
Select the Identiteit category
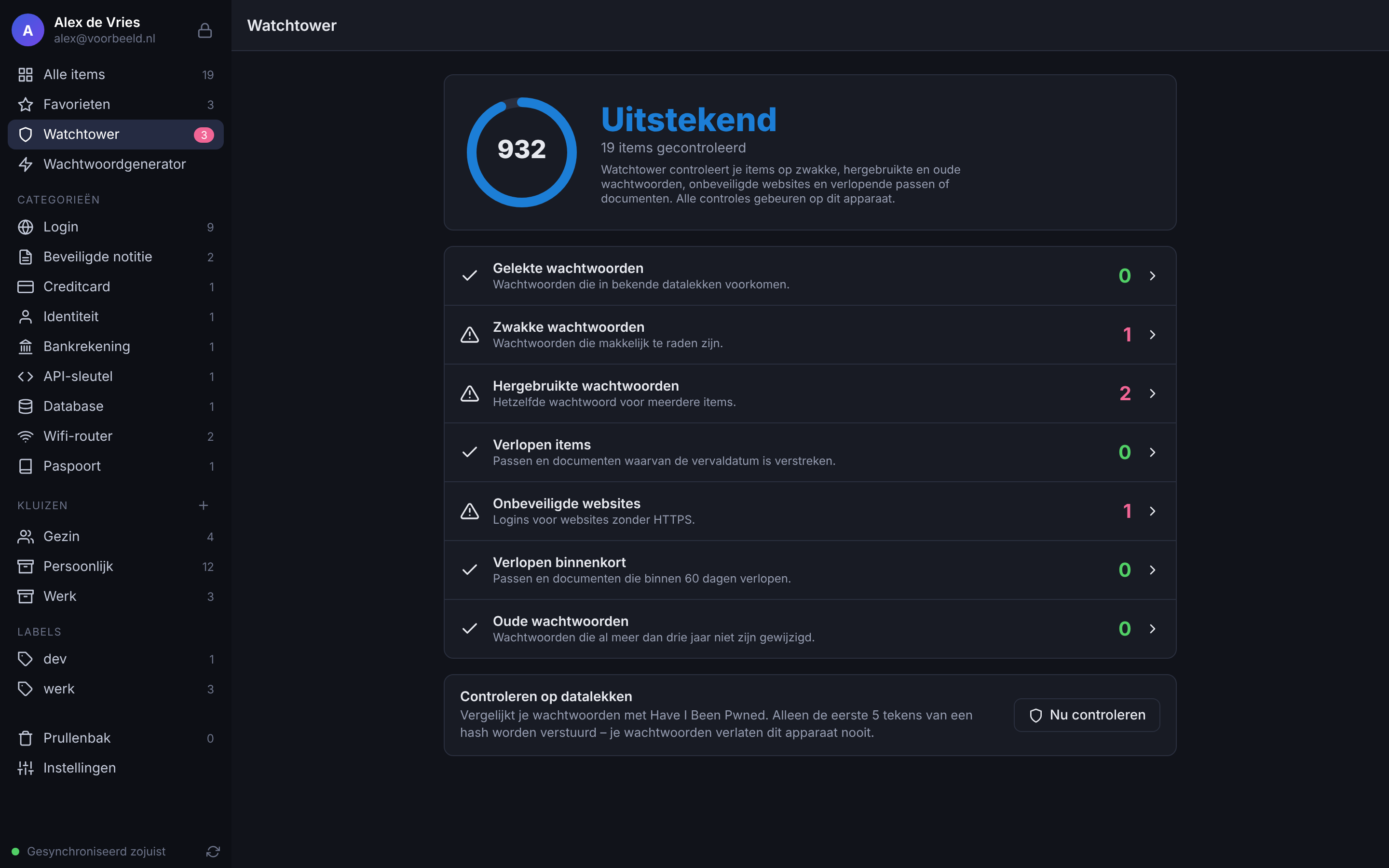[x=115, y=317]
